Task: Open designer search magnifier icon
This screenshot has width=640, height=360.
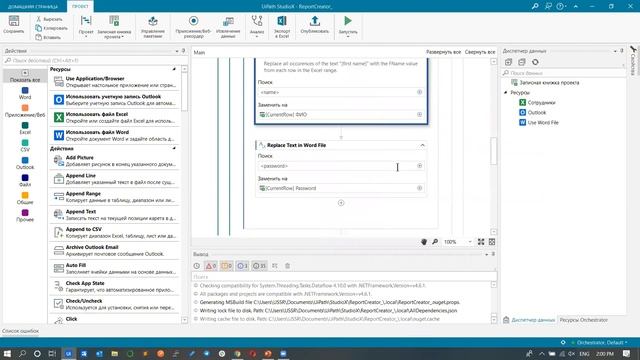Action: (x=435, y=242)
